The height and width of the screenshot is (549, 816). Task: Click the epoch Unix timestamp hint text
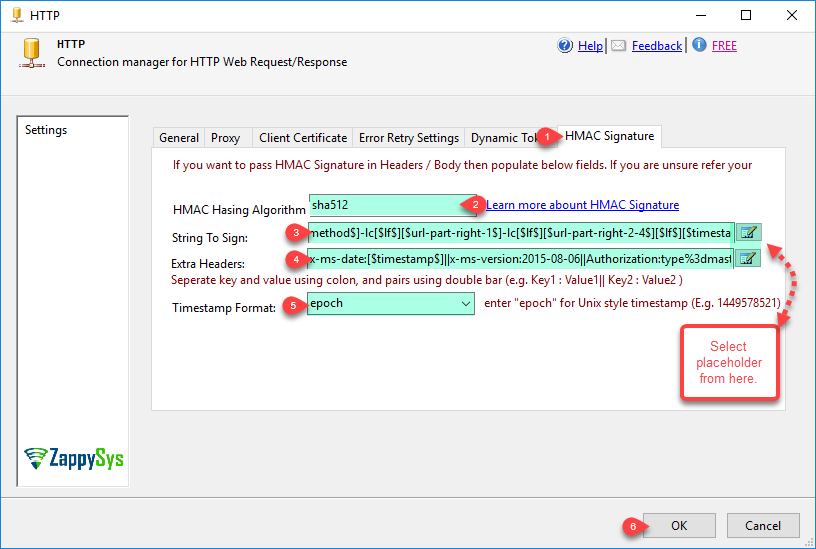coord(632,303)
